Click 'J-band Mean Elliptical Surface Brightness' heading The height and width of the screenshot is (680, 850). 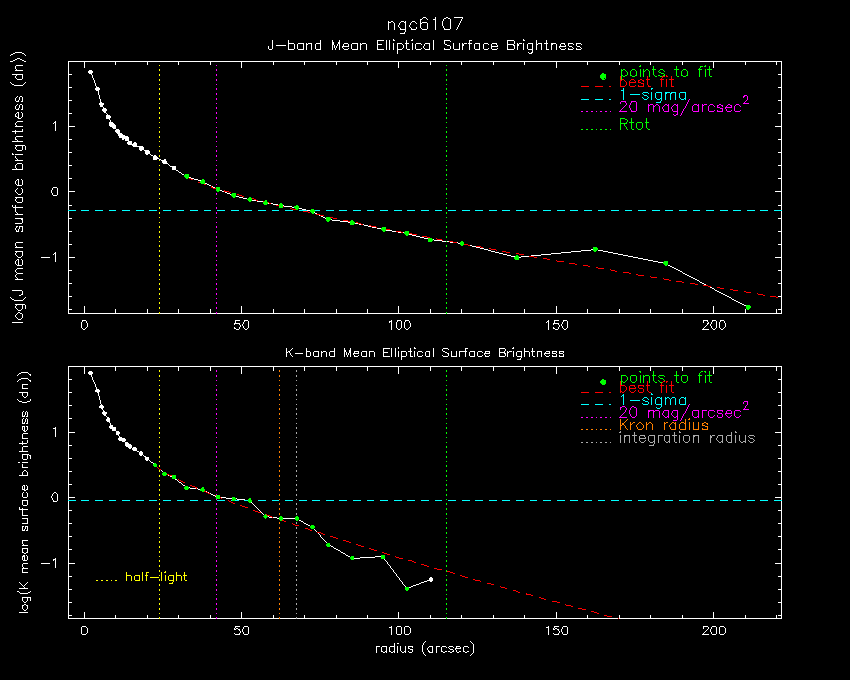coord(425,46)
